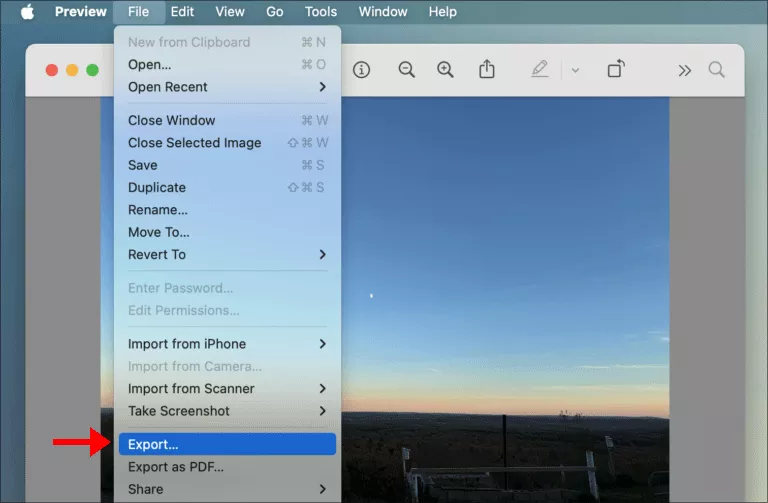Zoom in with the plus magnifier

(x=445, y=70)
